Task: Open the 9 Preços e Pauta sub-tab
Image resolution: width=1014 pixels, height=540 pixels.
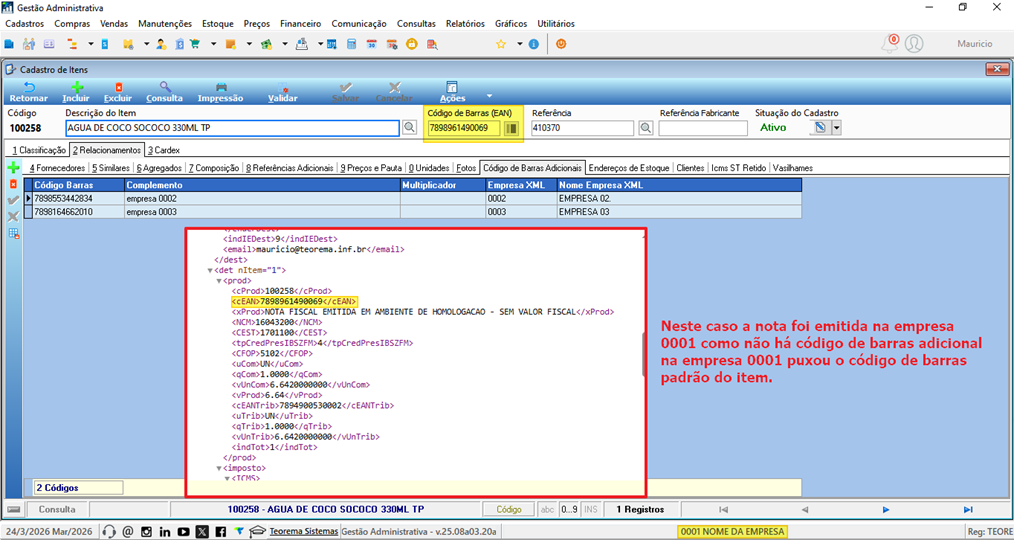Action: pos(371,168)
